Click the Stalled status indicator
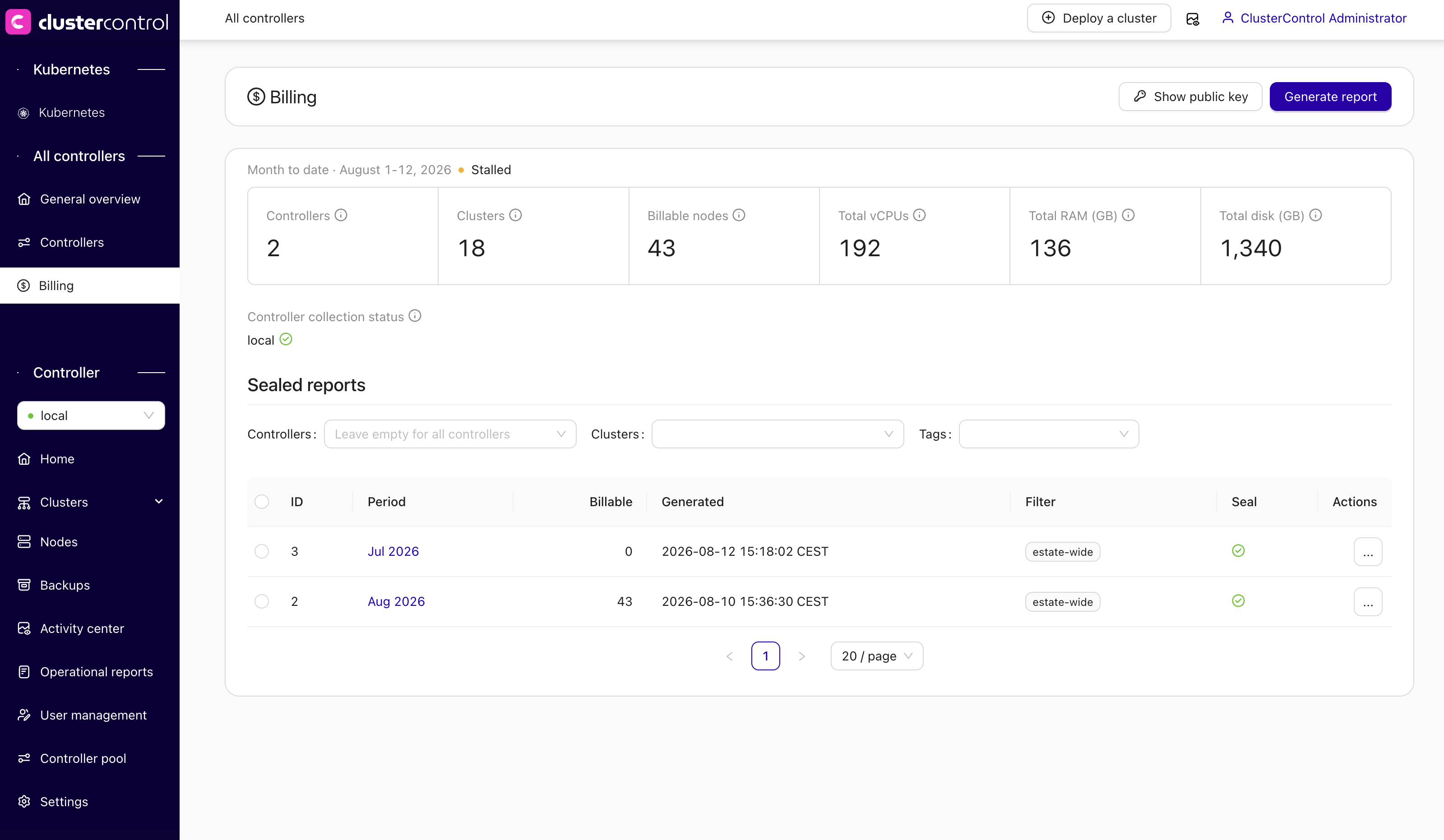Screen dimensions: 1444x840 tap(485, 170)
